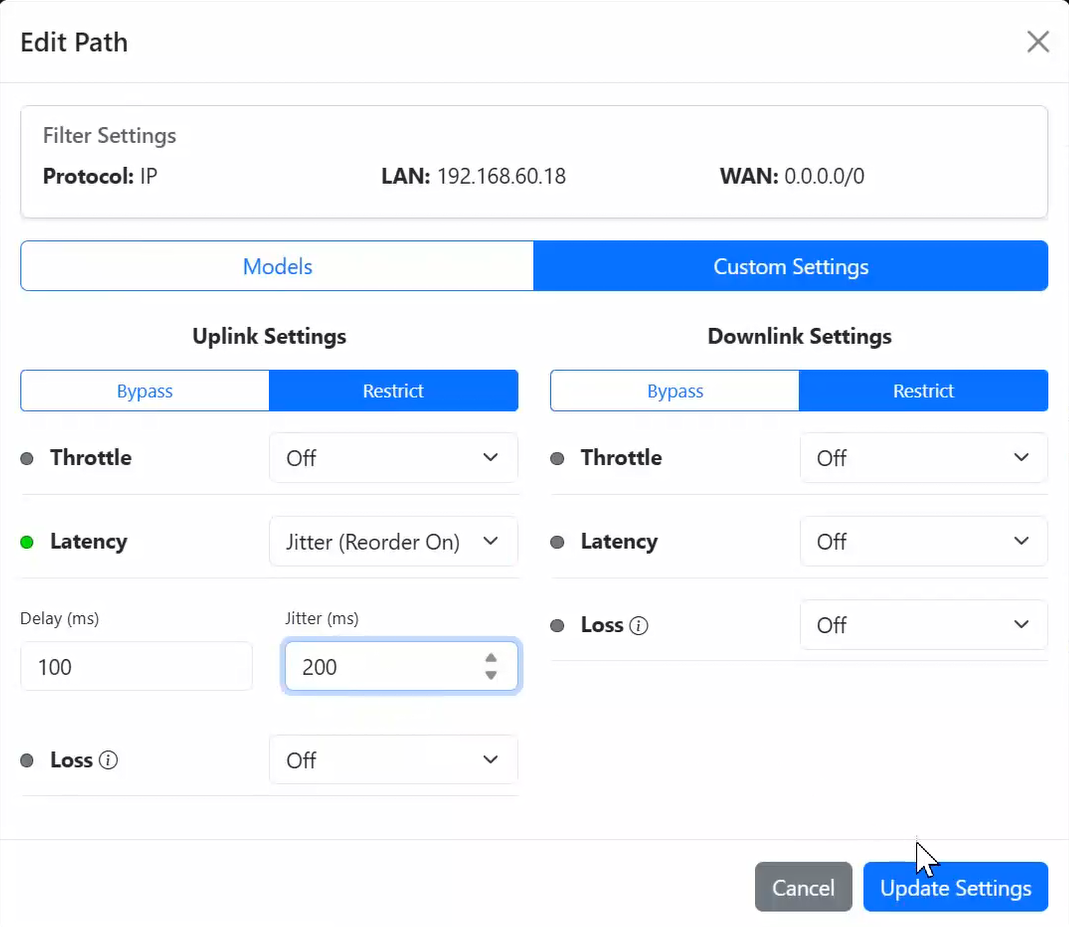The height and width of the screenshot is (927, 1069).
Task: Click the Update Settings button
Action: point(955,887)
